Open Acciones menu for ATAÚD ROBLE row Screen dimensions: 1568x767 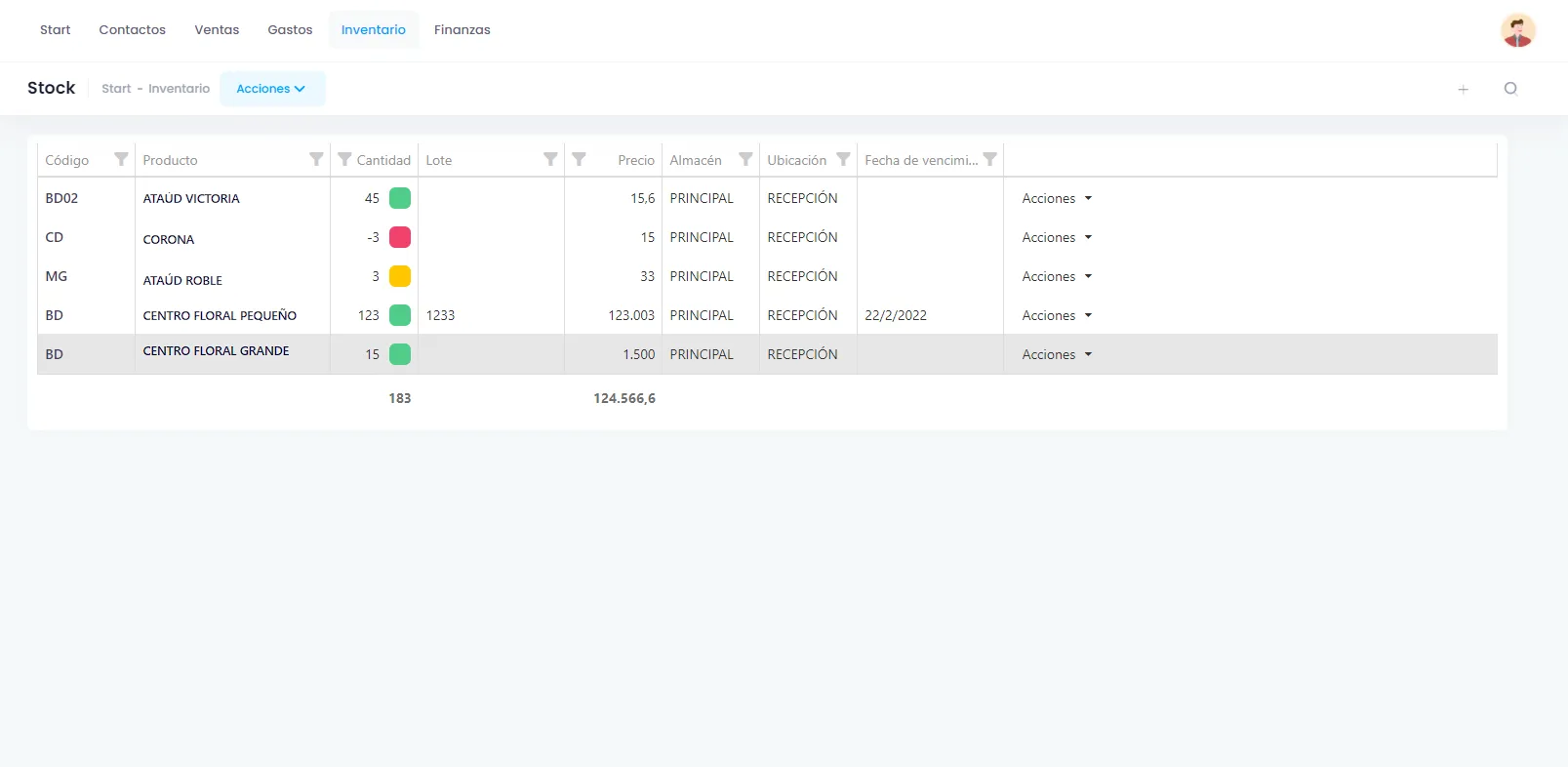[1057, 276]
